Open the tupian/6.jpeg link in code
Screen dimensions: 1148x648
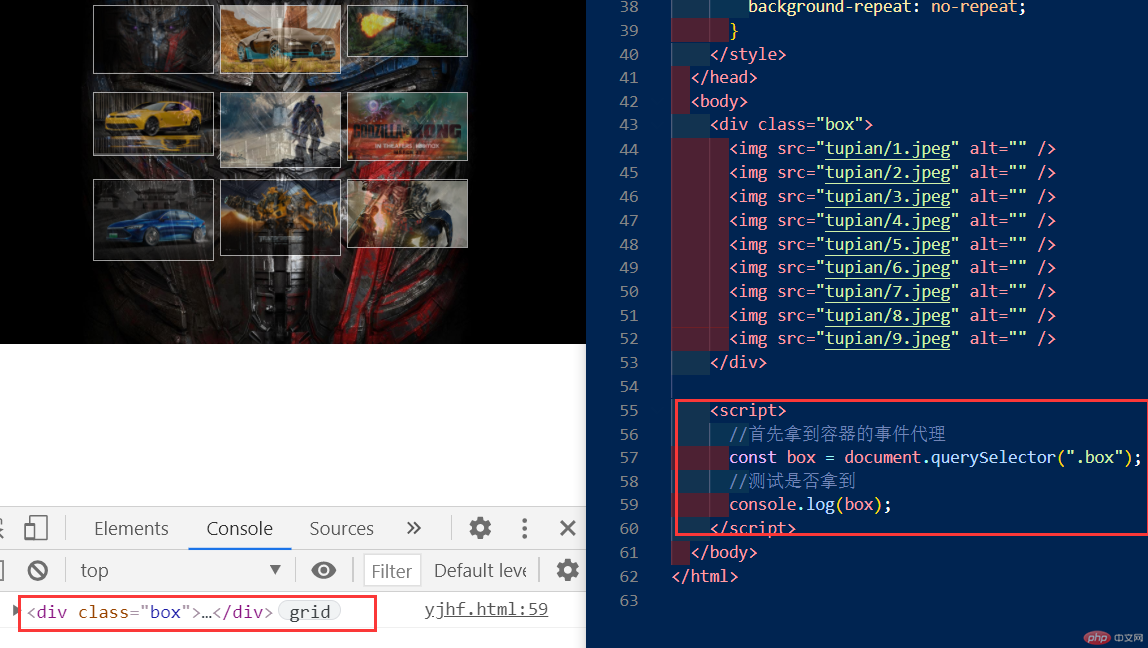point(887,268)
